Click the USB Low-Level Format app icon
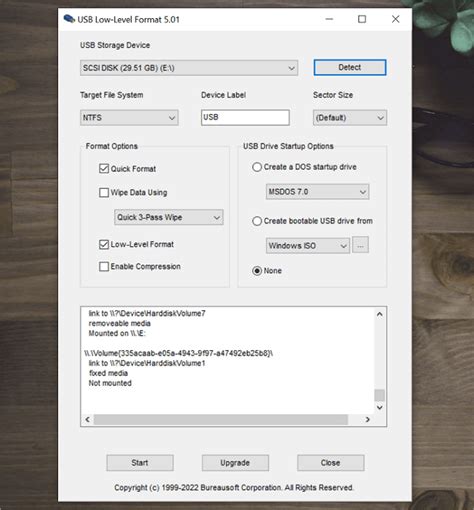The height and width of the screenshot is (510, 474). pyautogui.click(x=69, y=19)
